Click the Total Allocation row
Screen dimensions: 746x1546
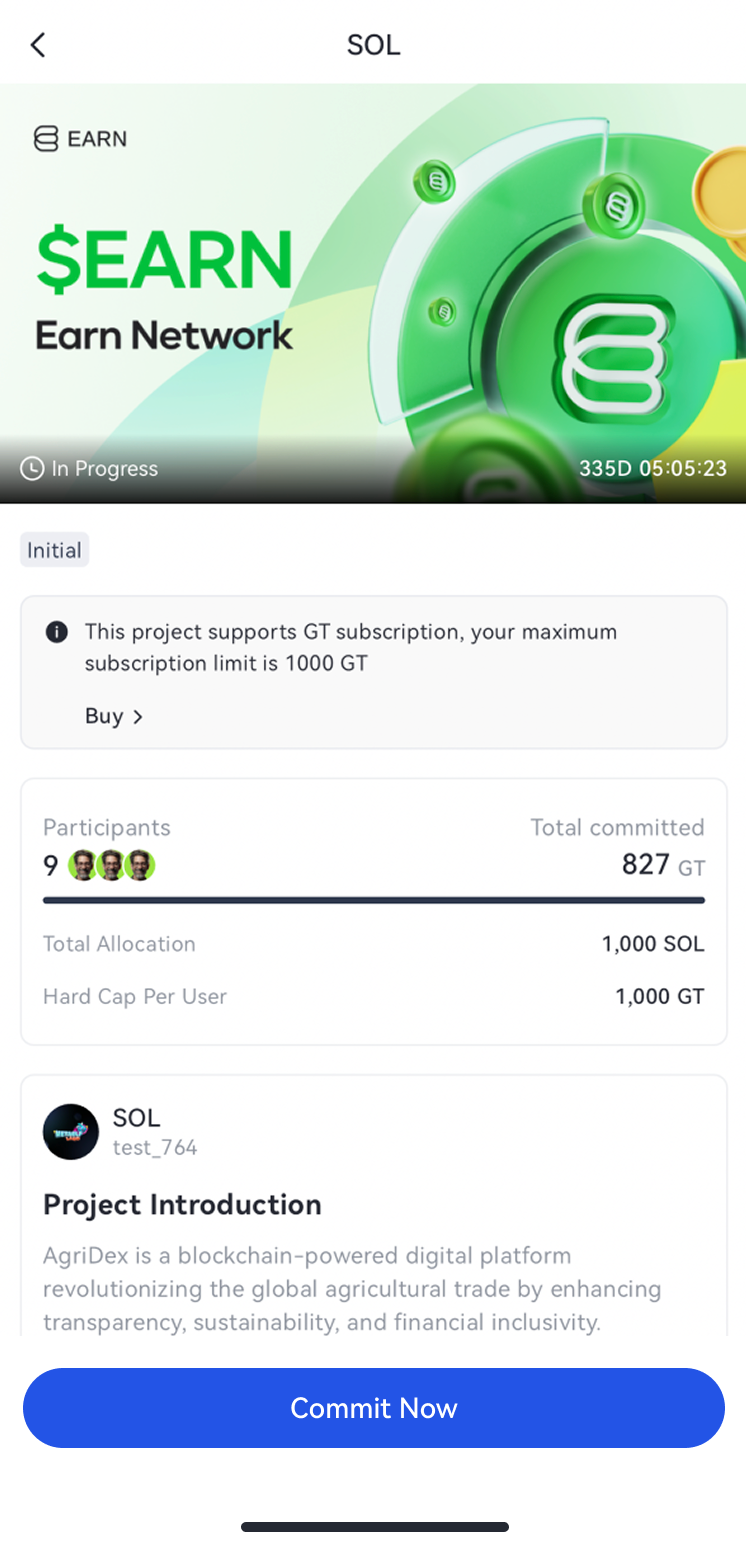point(374,944)
